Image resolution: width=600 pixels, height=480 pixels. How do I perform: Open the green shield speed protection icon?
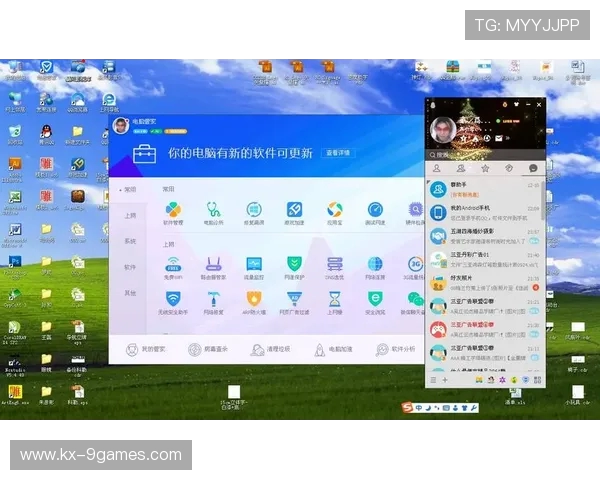(x=294, y=264)
